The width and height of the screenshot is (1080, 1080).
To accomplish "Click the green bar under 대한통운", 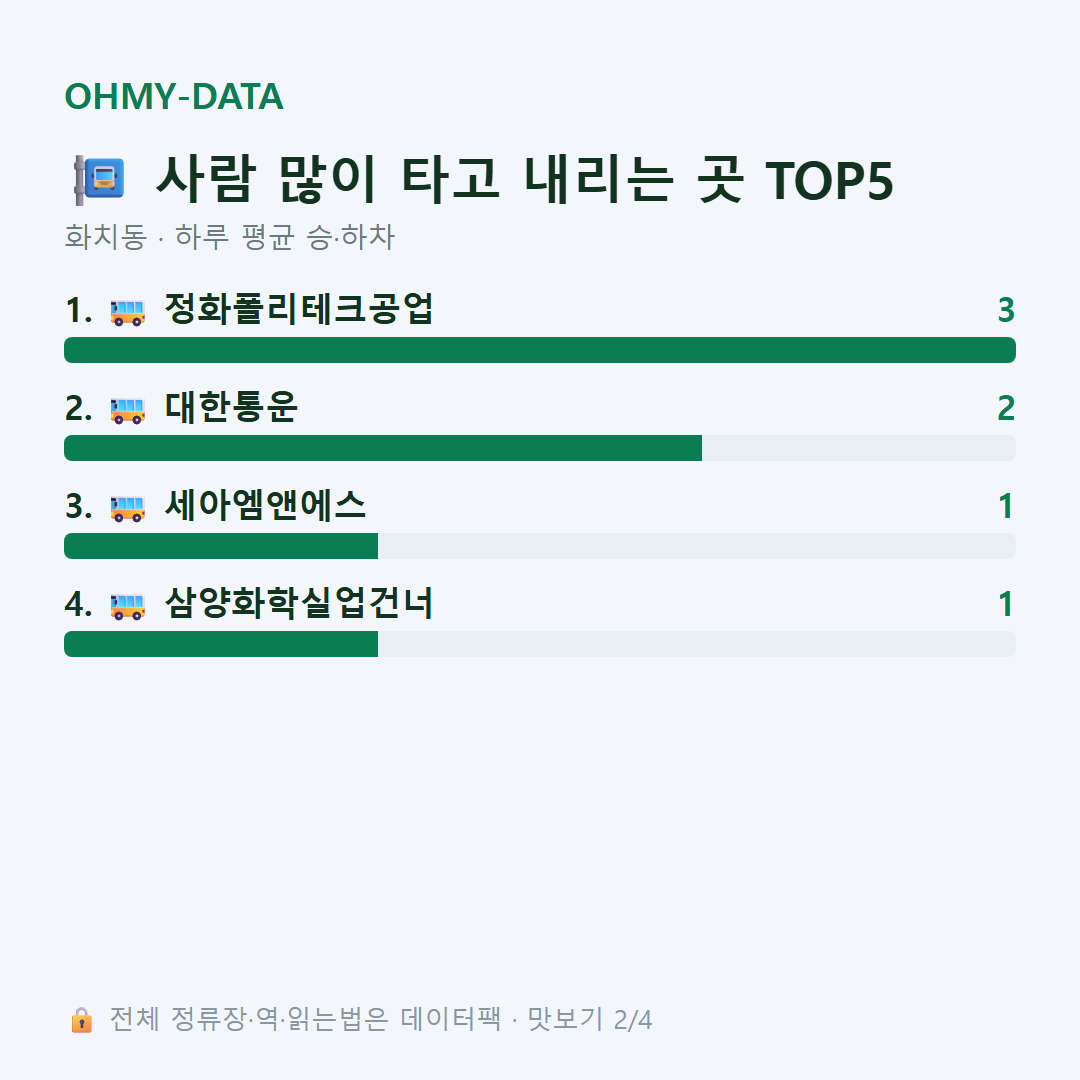I will point(383,448).
